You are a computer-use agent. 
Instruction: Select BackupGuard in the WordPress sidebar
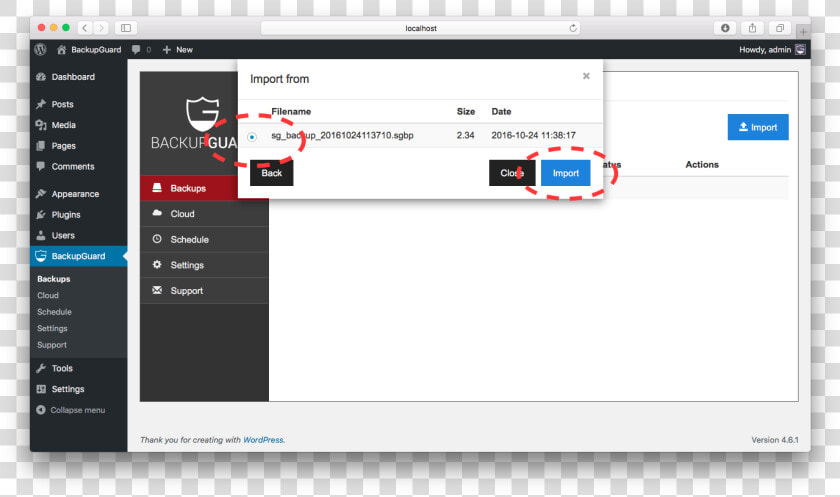pos(79,256)
